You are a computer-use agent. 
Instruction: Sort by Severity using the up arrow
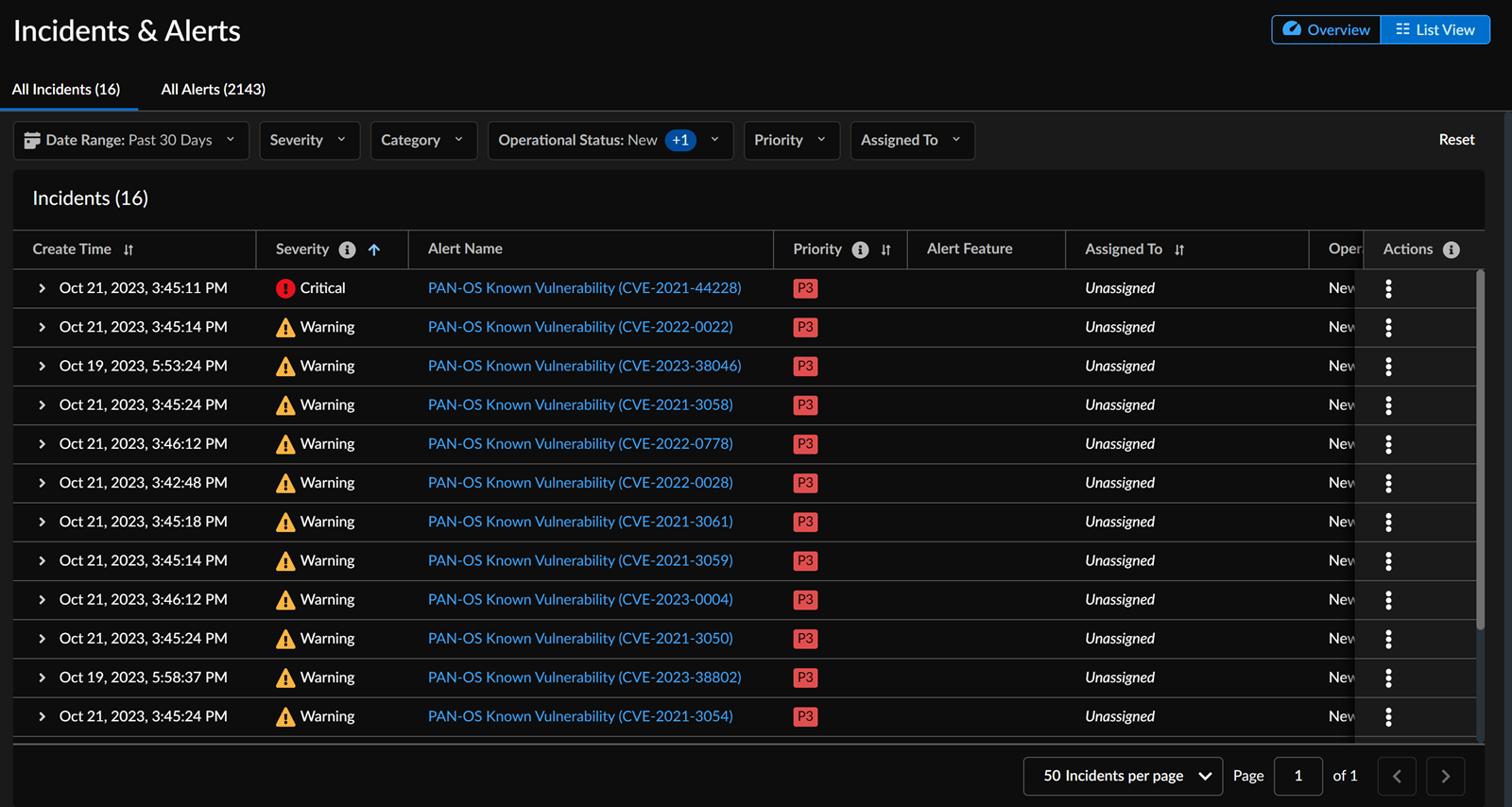374,249
